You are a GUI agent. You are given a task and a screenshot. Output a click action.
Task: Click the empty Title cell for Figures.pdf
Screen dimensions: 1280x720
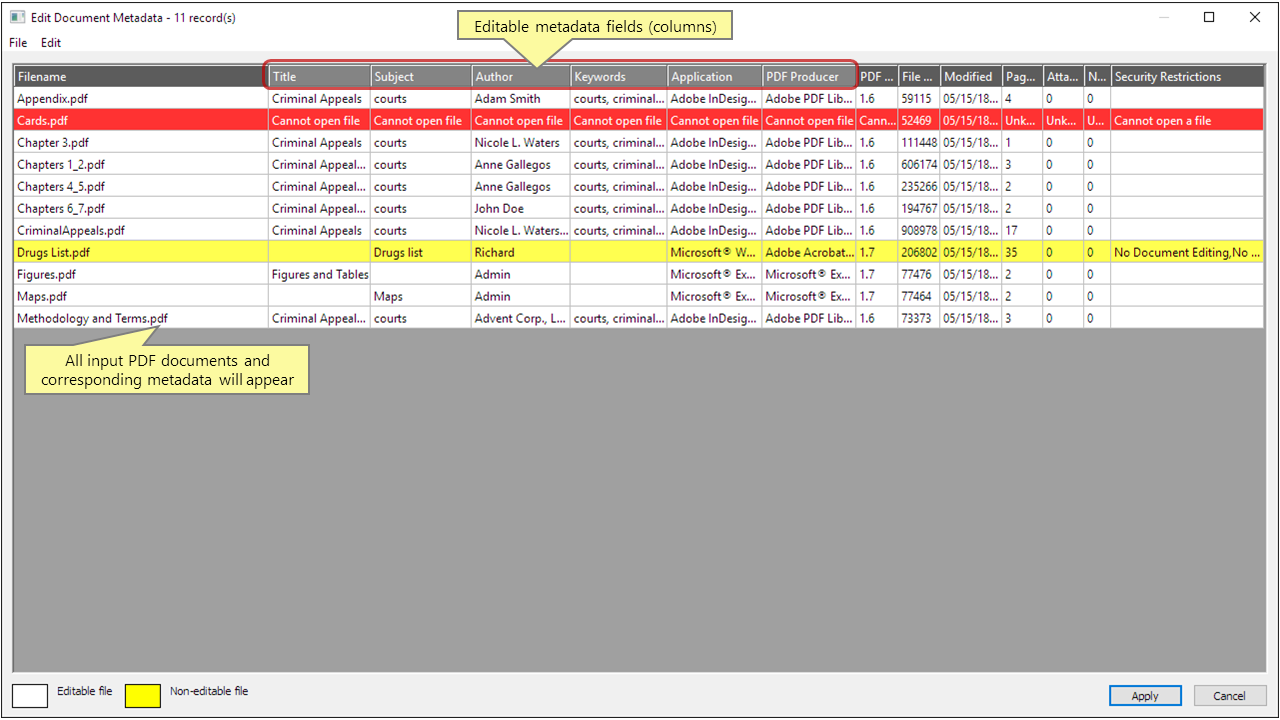pyautogui.click(x=317, y=274)
